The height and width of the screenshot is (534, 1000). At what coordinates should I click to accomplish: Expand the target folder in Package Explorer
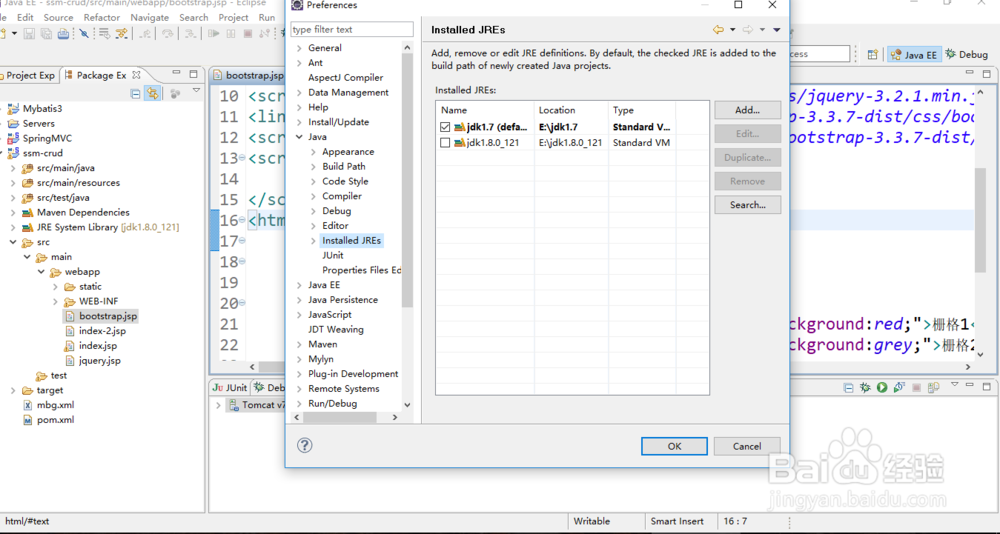point(13,390)
